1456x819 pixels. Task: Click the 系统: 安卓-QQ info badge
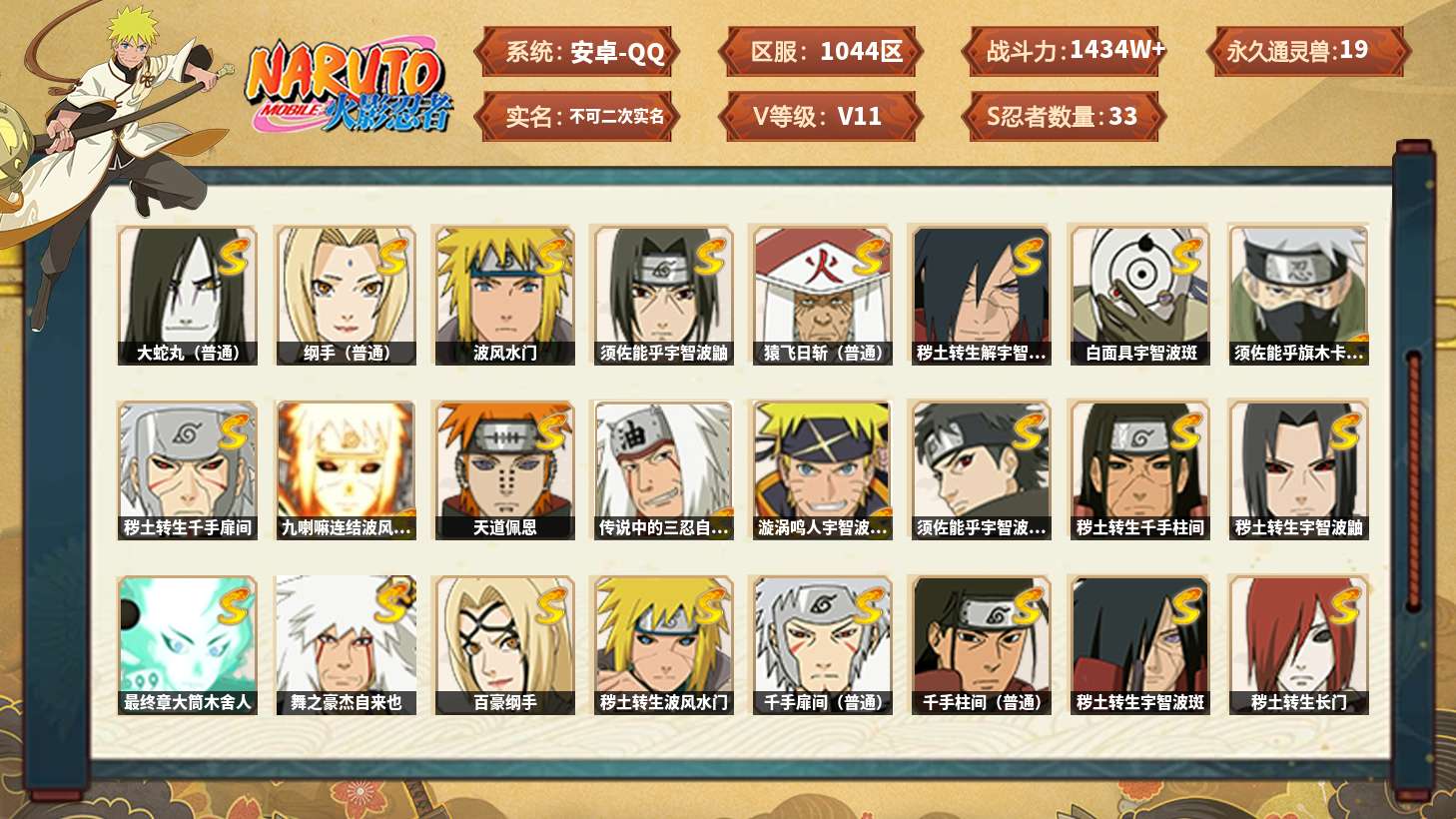pos(577,52)
